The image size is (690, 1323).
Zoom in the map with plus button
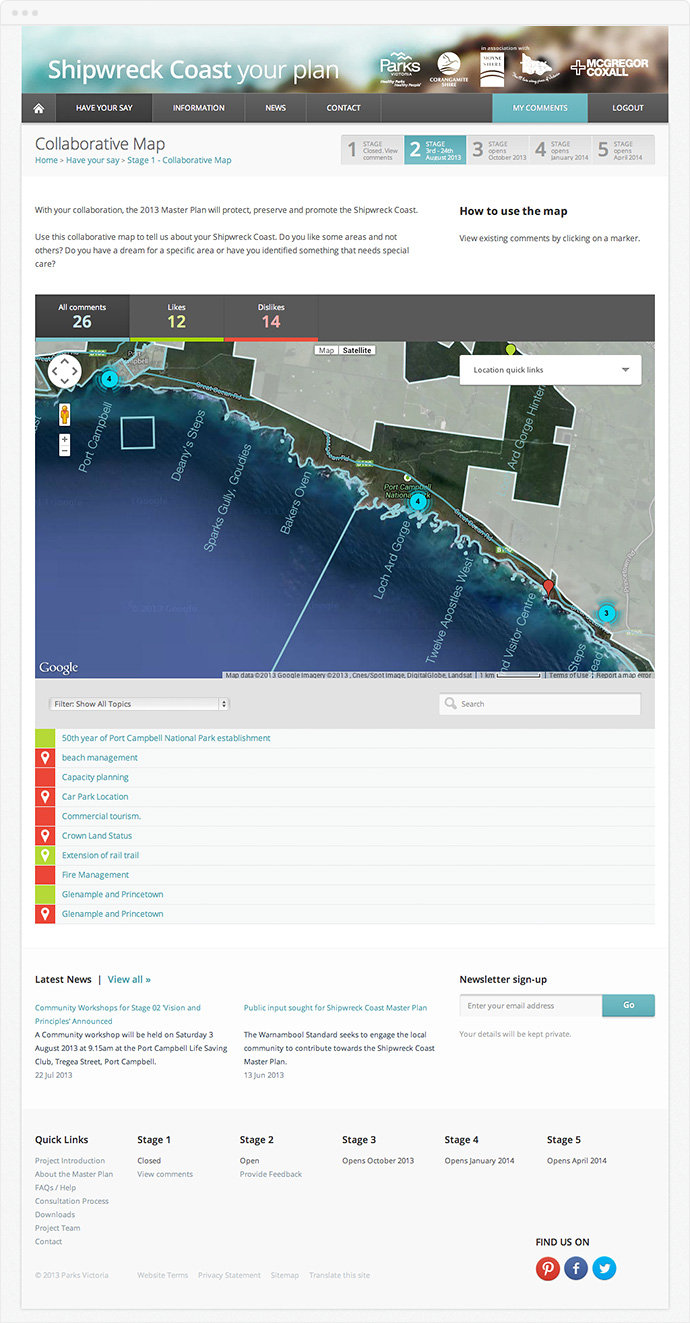(x=64, y=439)
